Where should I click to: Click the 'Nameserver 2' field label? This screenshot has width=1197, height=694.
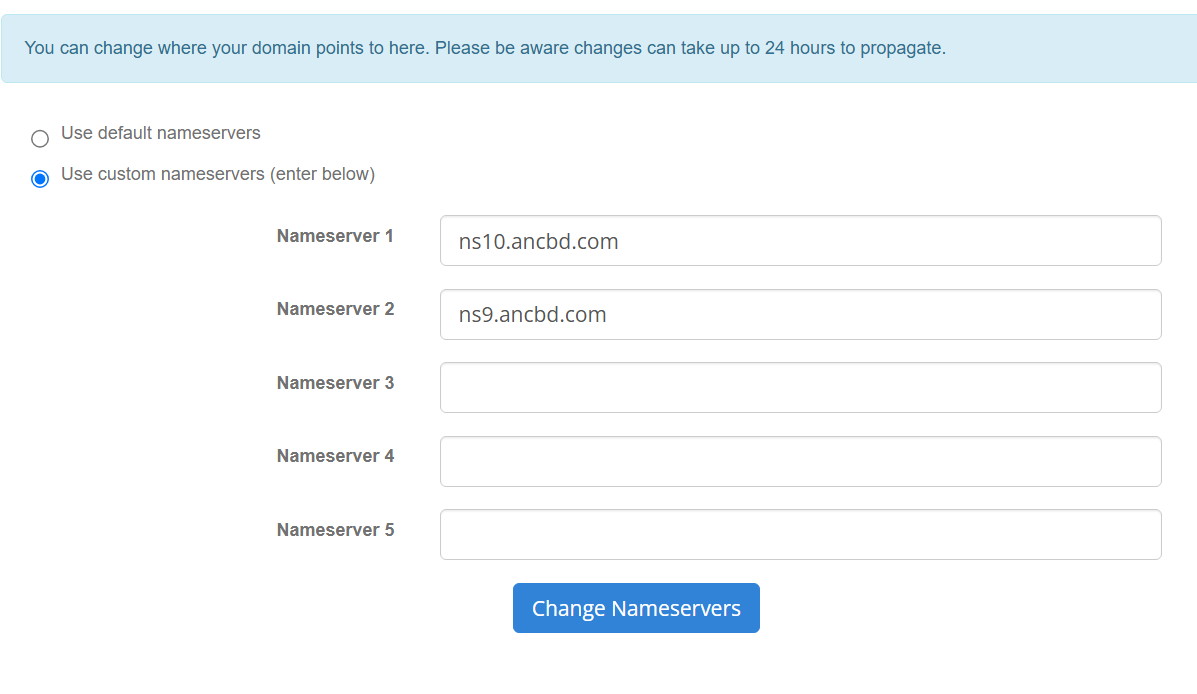(x=335, y=309)
